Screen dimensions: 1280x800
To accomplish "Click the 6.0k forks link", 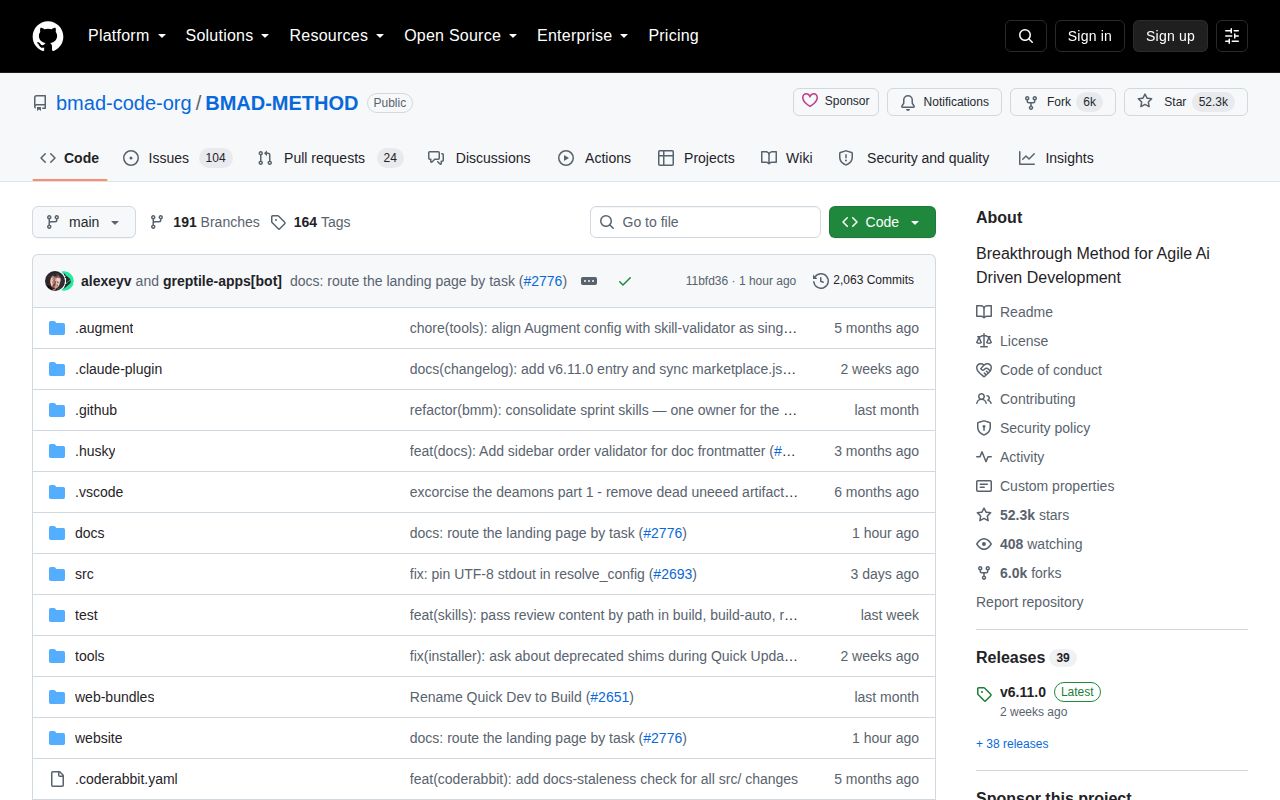I will coord(1031,573).
